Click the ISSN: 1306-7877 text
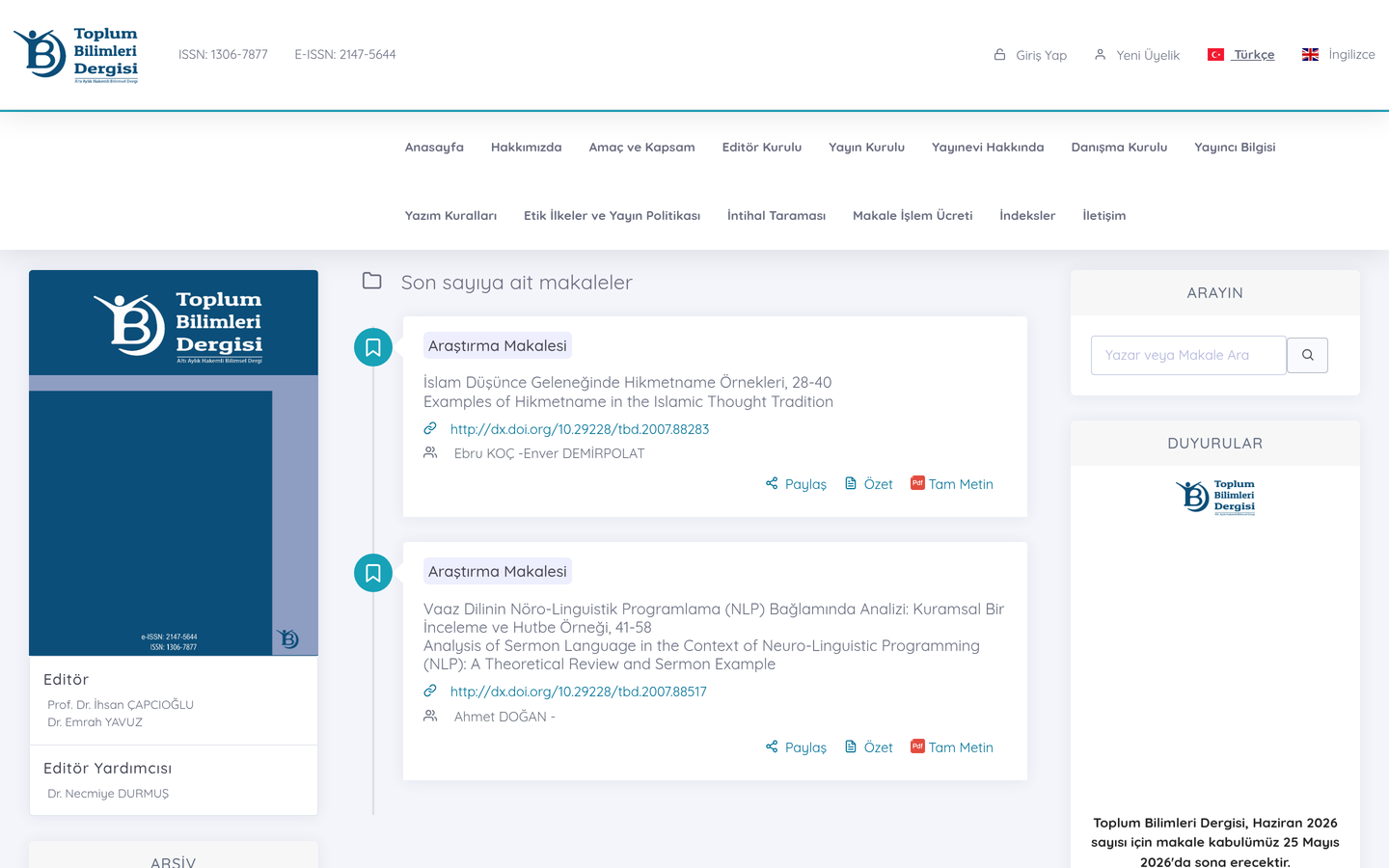This screenshot has width=1389, height=868. click(223, 55)
